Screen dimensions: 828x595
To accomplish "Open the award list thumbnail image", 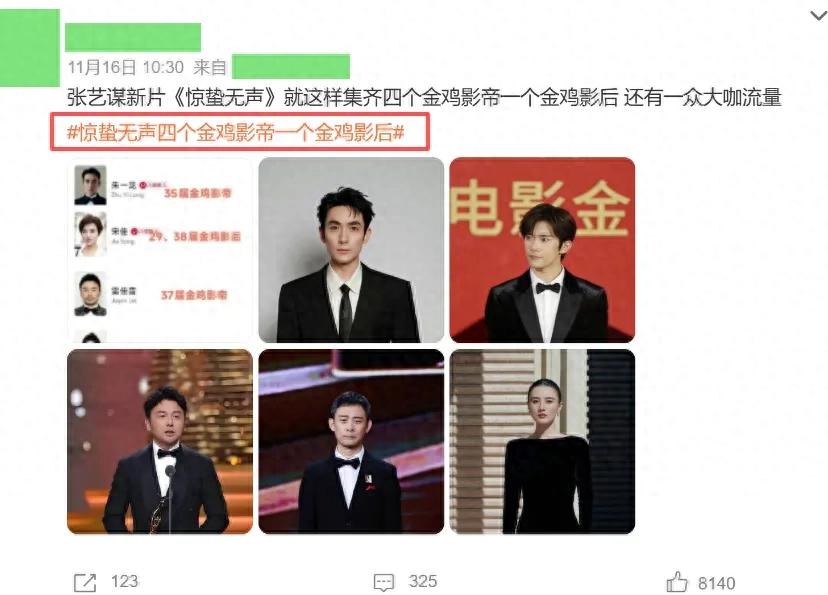I will pyautogui.click(x=160, y=250).
